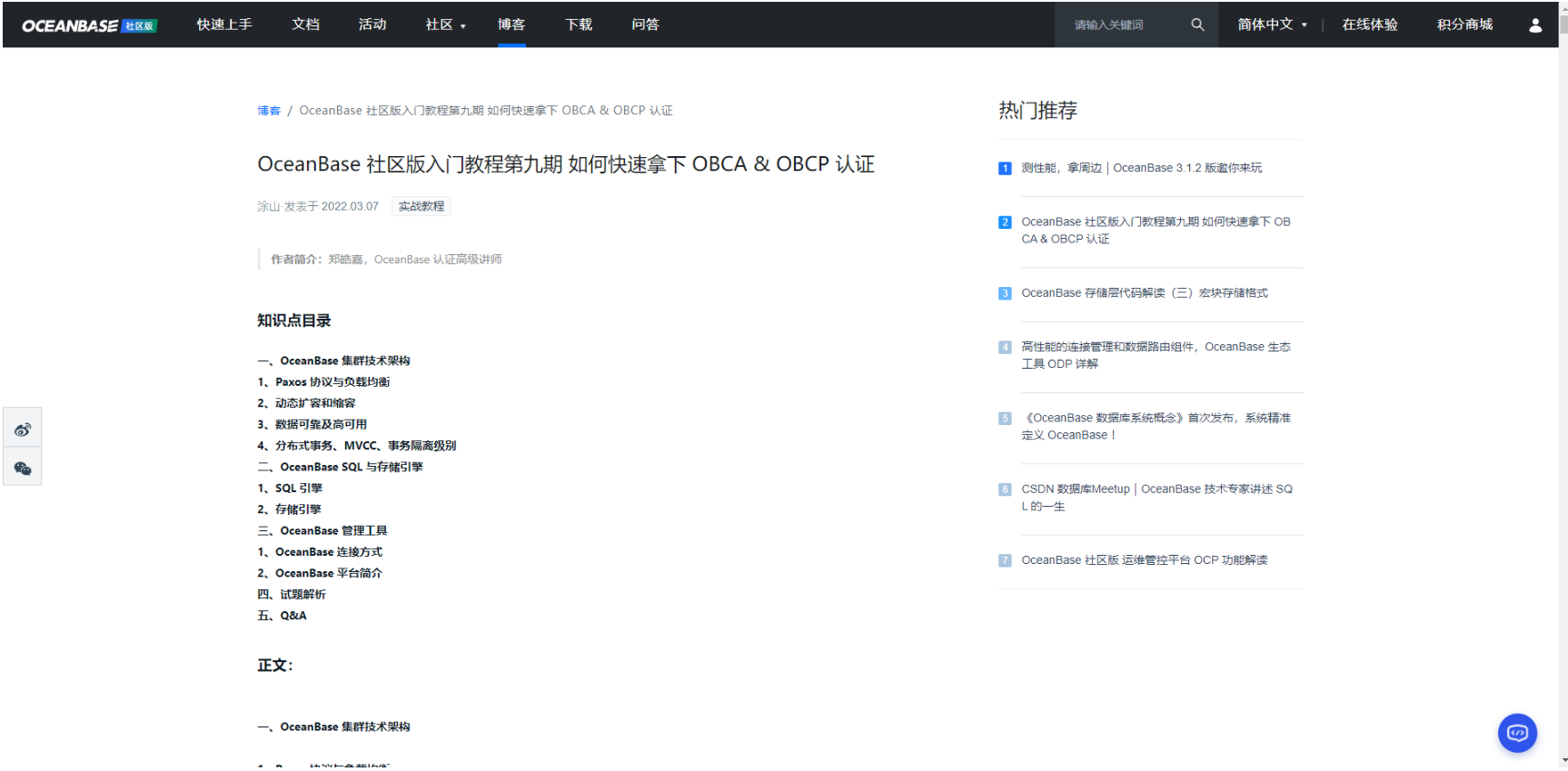1568x771 pixels.
Task: Open the 文档 navigation item
Action: (x=305, y=25)
